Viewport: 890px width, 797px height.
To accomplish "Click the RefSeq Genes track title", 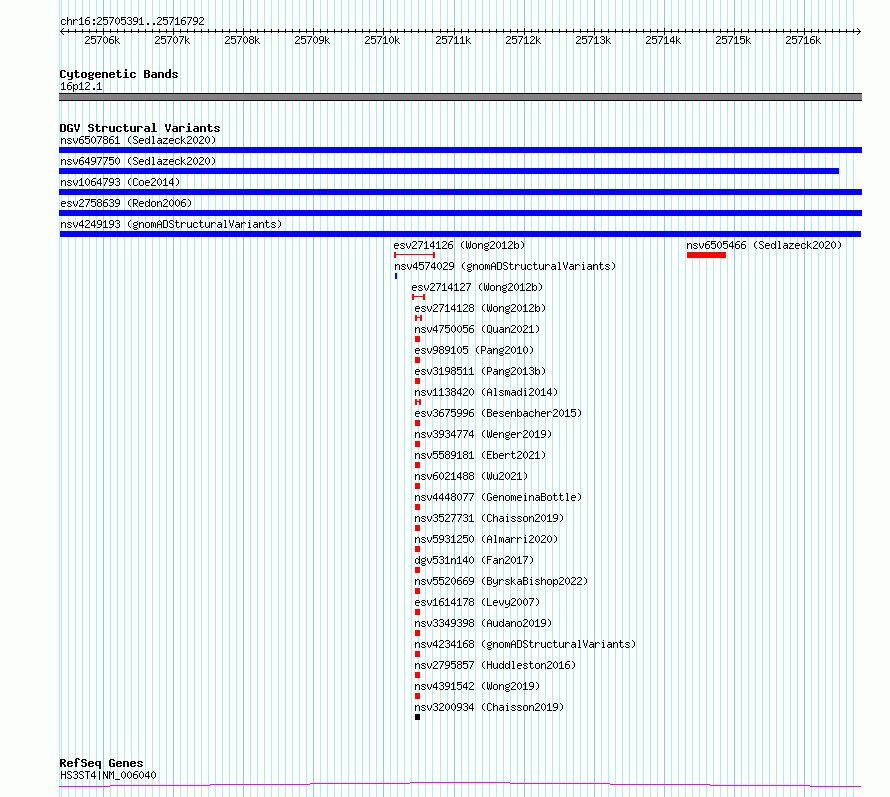I will coord(102,764).
